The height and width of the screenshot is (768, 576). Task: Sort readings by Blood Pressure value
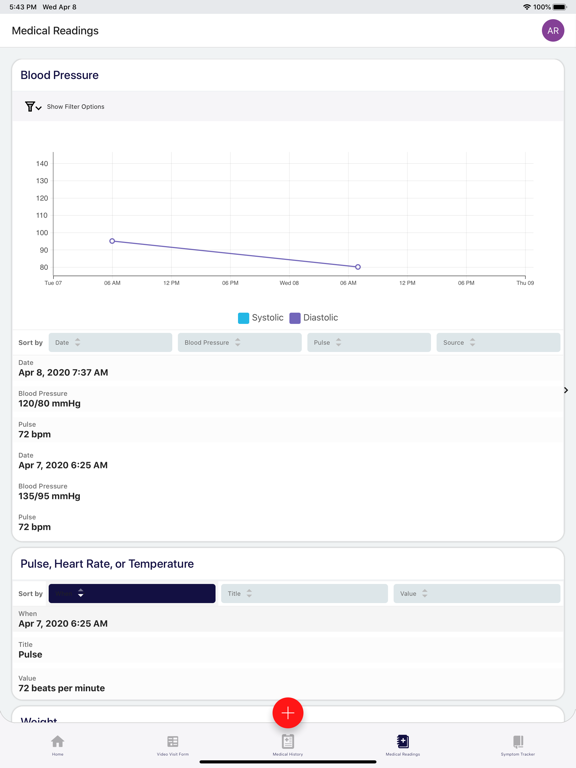pyautogui.click(x=240, y=342)
